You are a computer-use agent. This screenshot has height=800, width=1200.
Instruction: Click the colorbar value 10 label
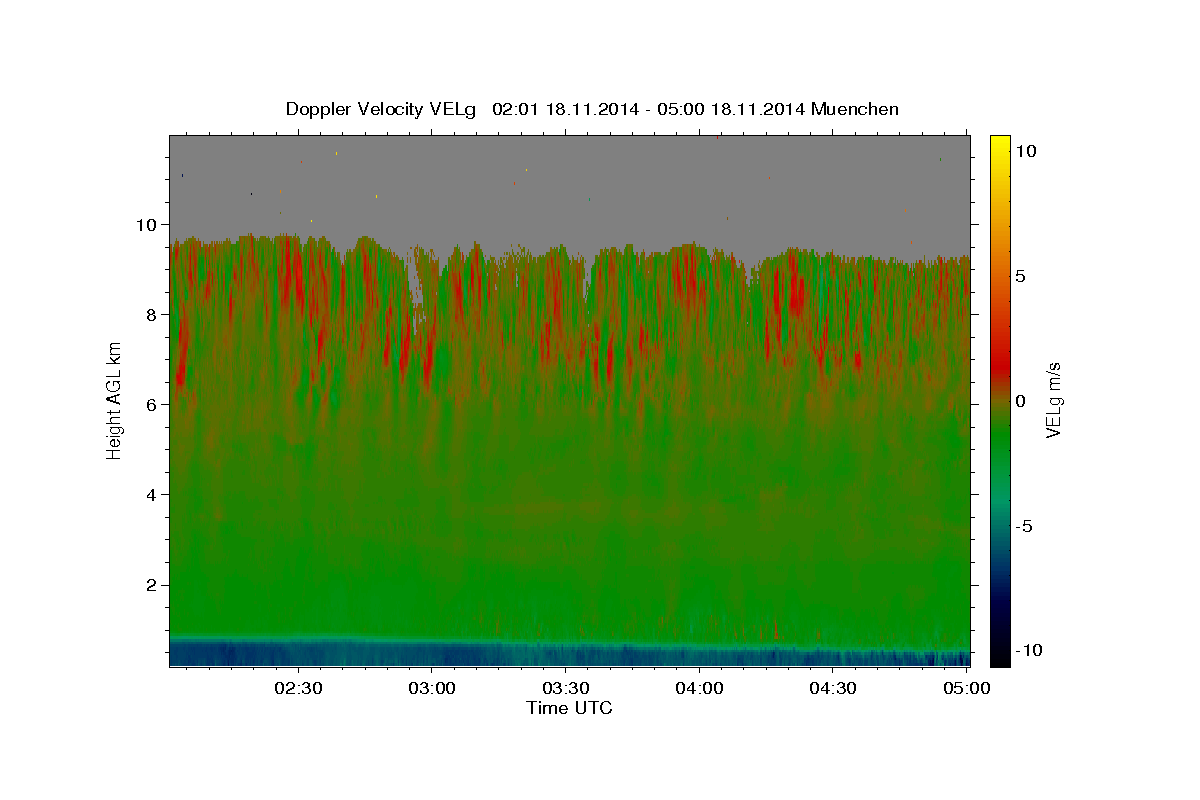pos(1025,150)
